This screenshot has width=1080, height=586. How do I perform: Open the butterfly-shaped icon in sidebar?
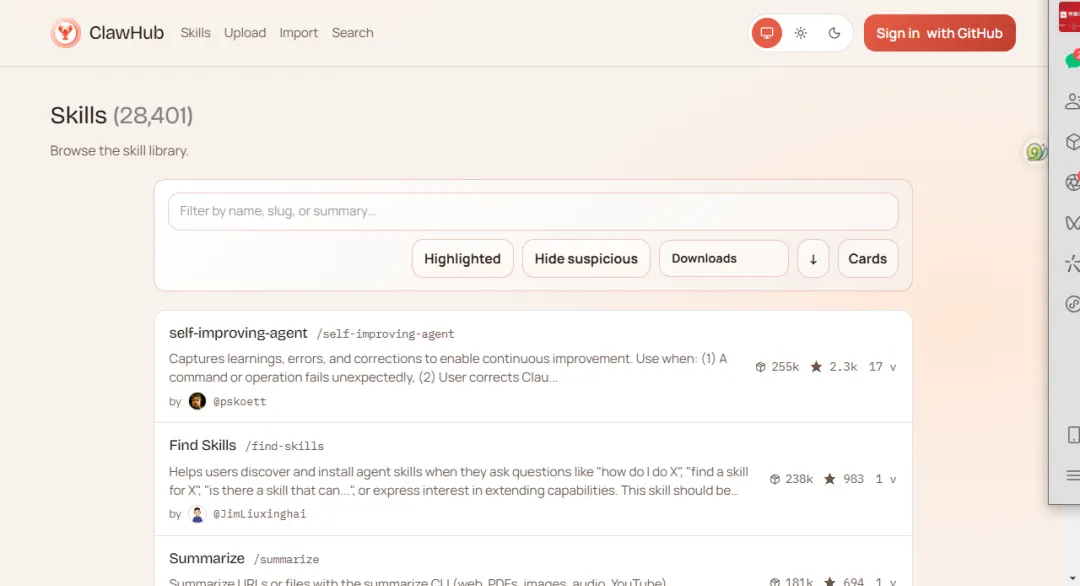(x=1072, y=222)
